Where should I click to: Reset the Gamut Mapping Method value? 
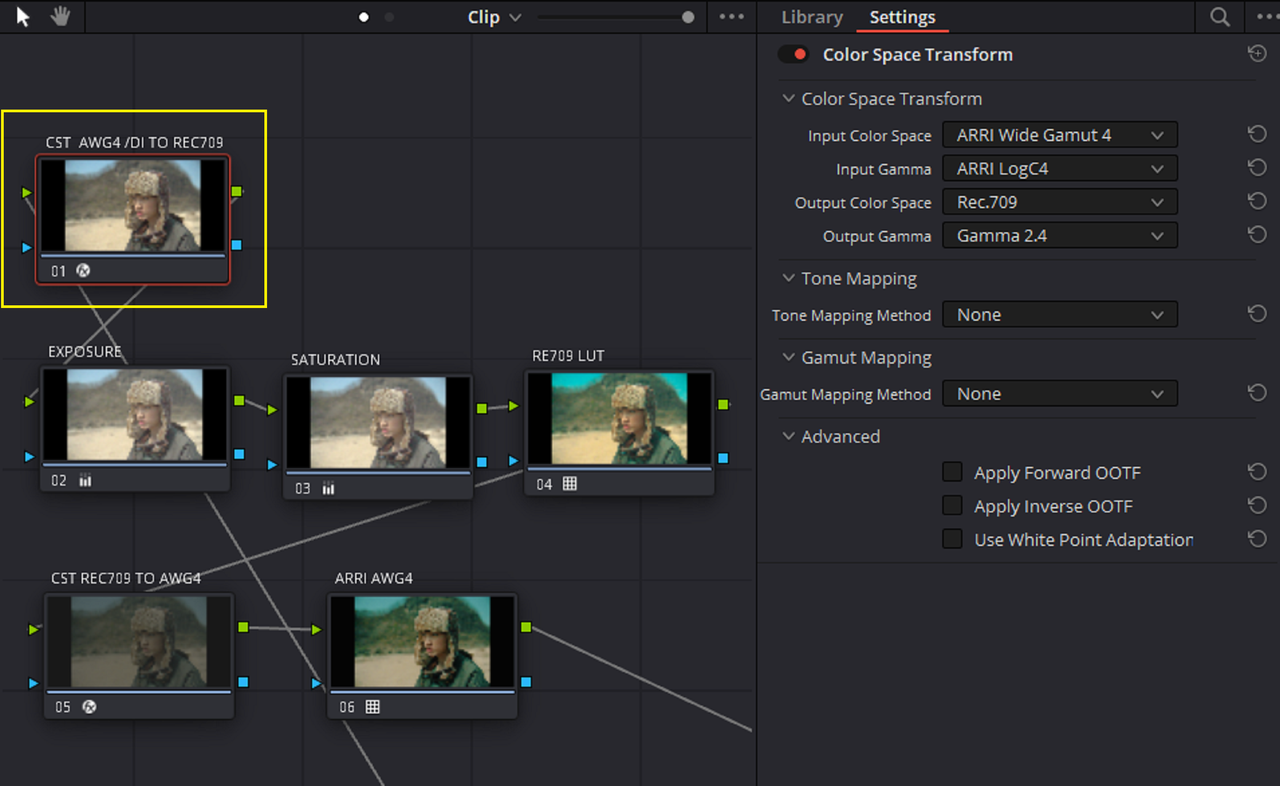coord(1257,393)
